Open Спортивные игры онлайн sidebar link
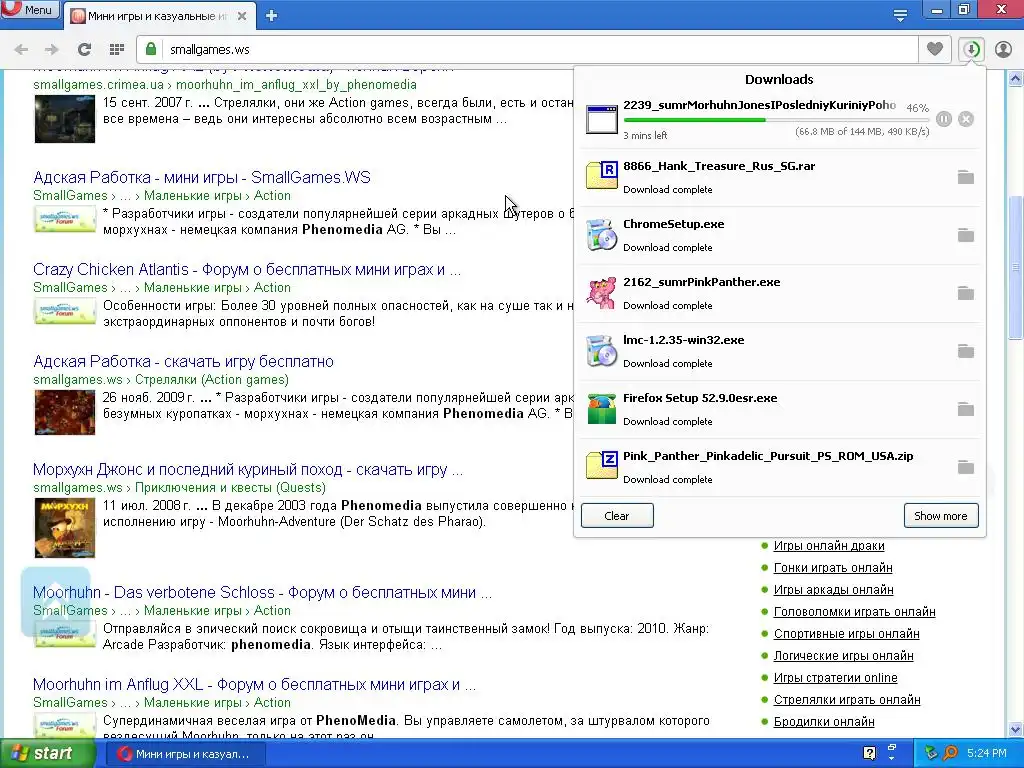Screen dimensions: 1024x768 click(846, 634)
